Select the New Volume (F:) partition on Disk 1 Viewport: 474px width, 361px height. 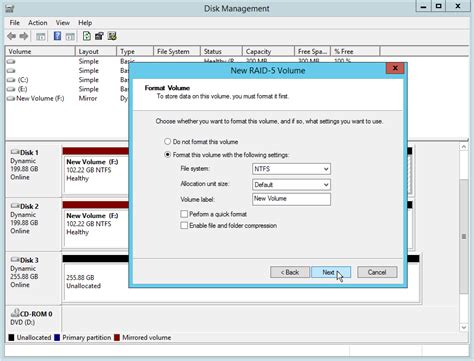(x=96, y=175)
